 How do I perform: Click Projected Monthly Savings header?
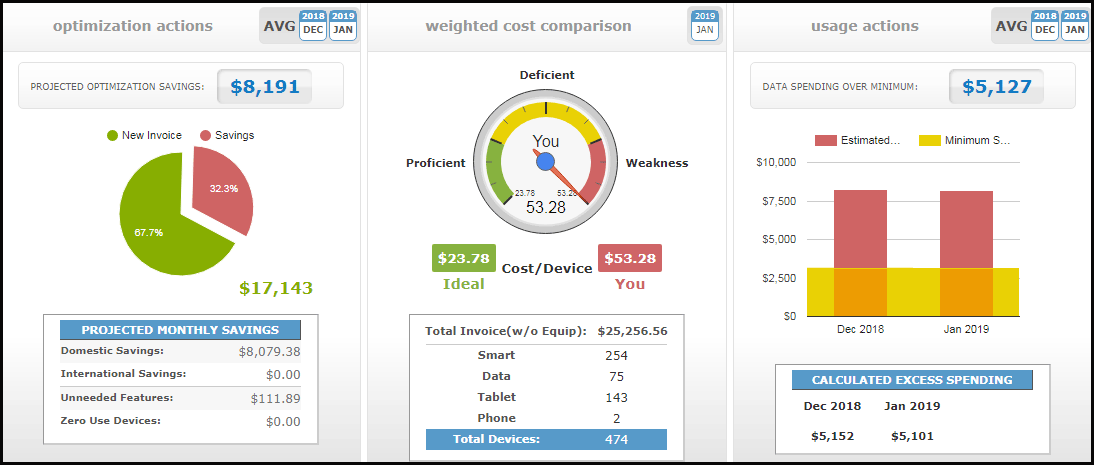[x=180, y=330]
